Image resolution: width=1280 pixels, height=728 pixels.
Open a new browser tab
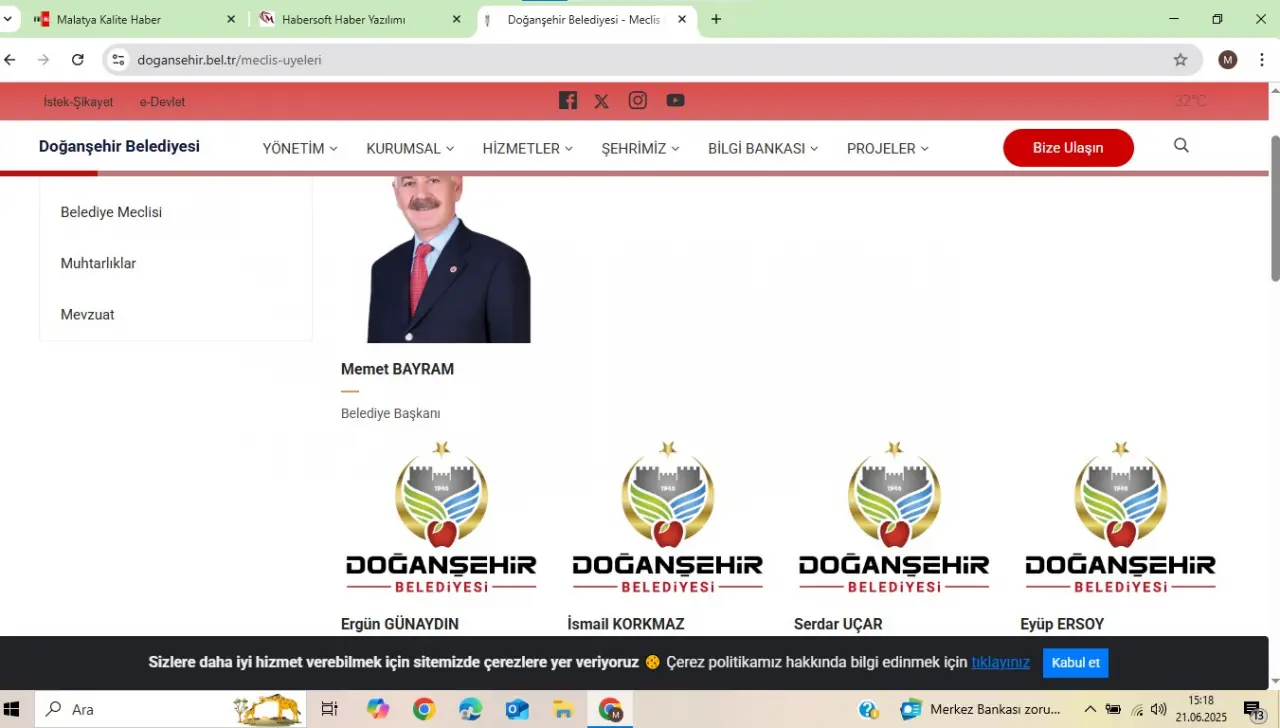(x=716, y=19)
